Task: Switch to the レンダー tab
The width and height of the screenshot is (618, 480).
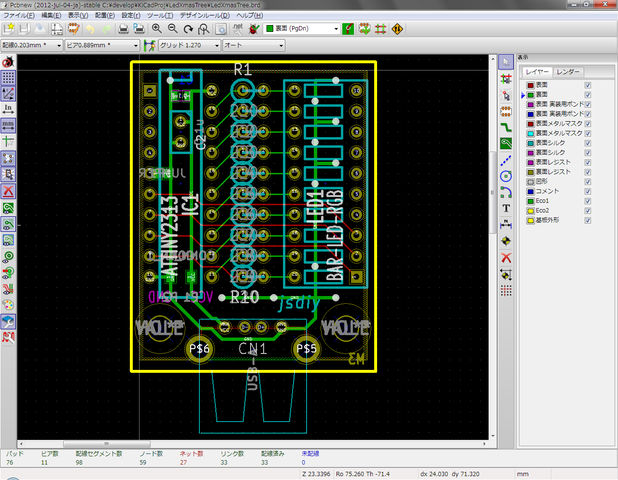Action: click(568, 72)
